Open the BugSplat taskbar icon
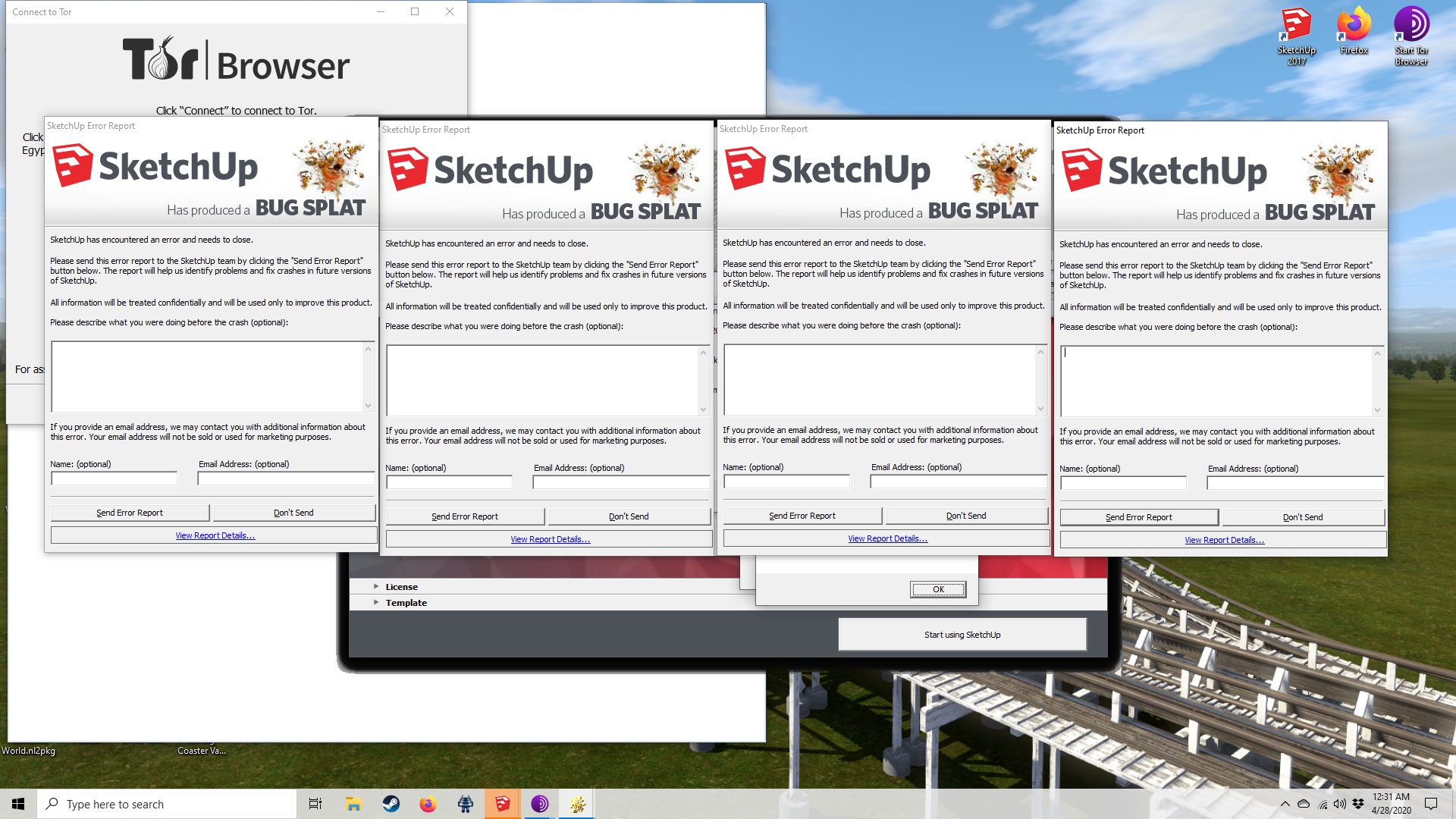Viewport: 1456px width, 819px height. coord(577,804)
